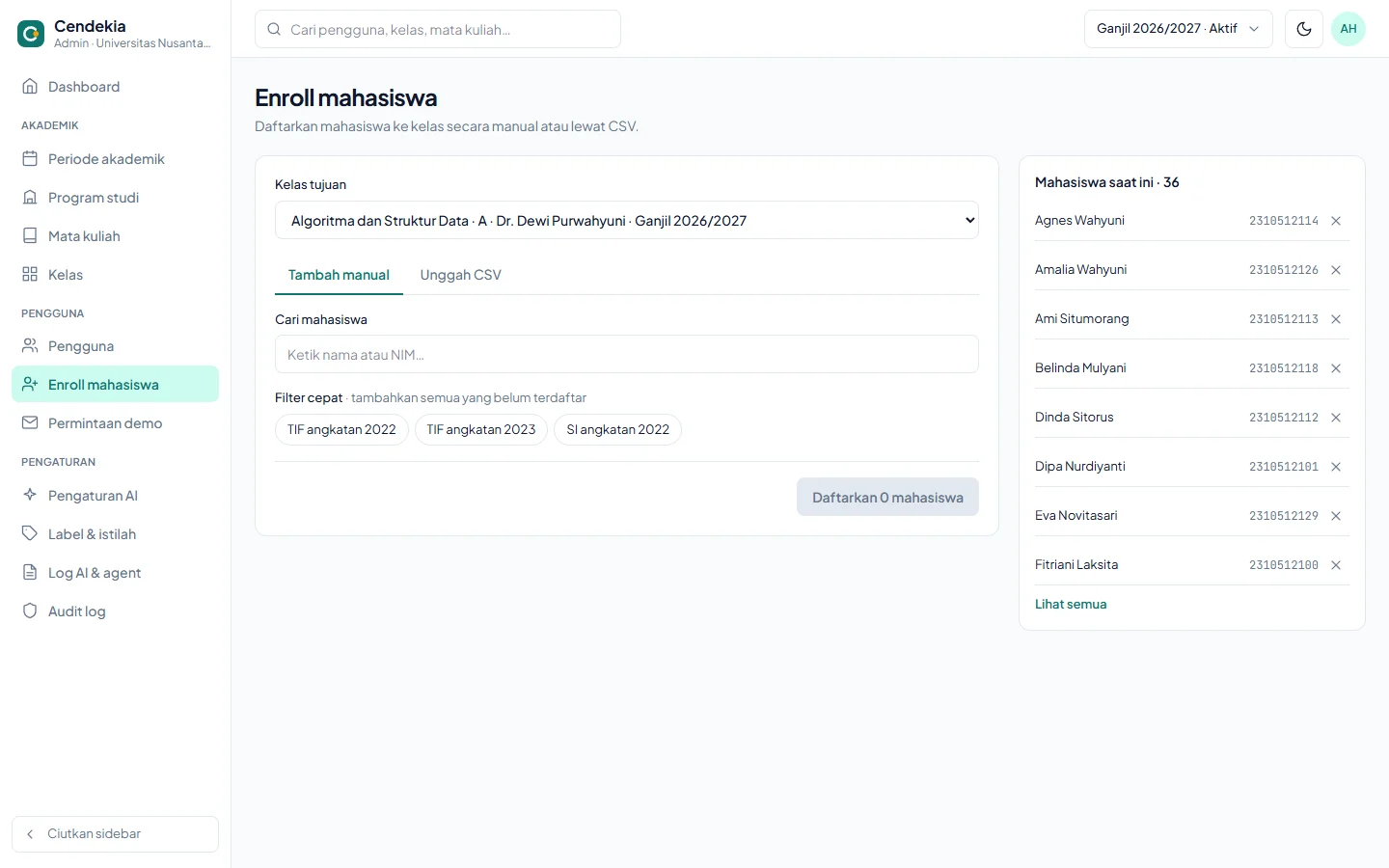
Task: Click the Cari mahasiswa input field
Action: pyautogui.click(x=627, y=354)
